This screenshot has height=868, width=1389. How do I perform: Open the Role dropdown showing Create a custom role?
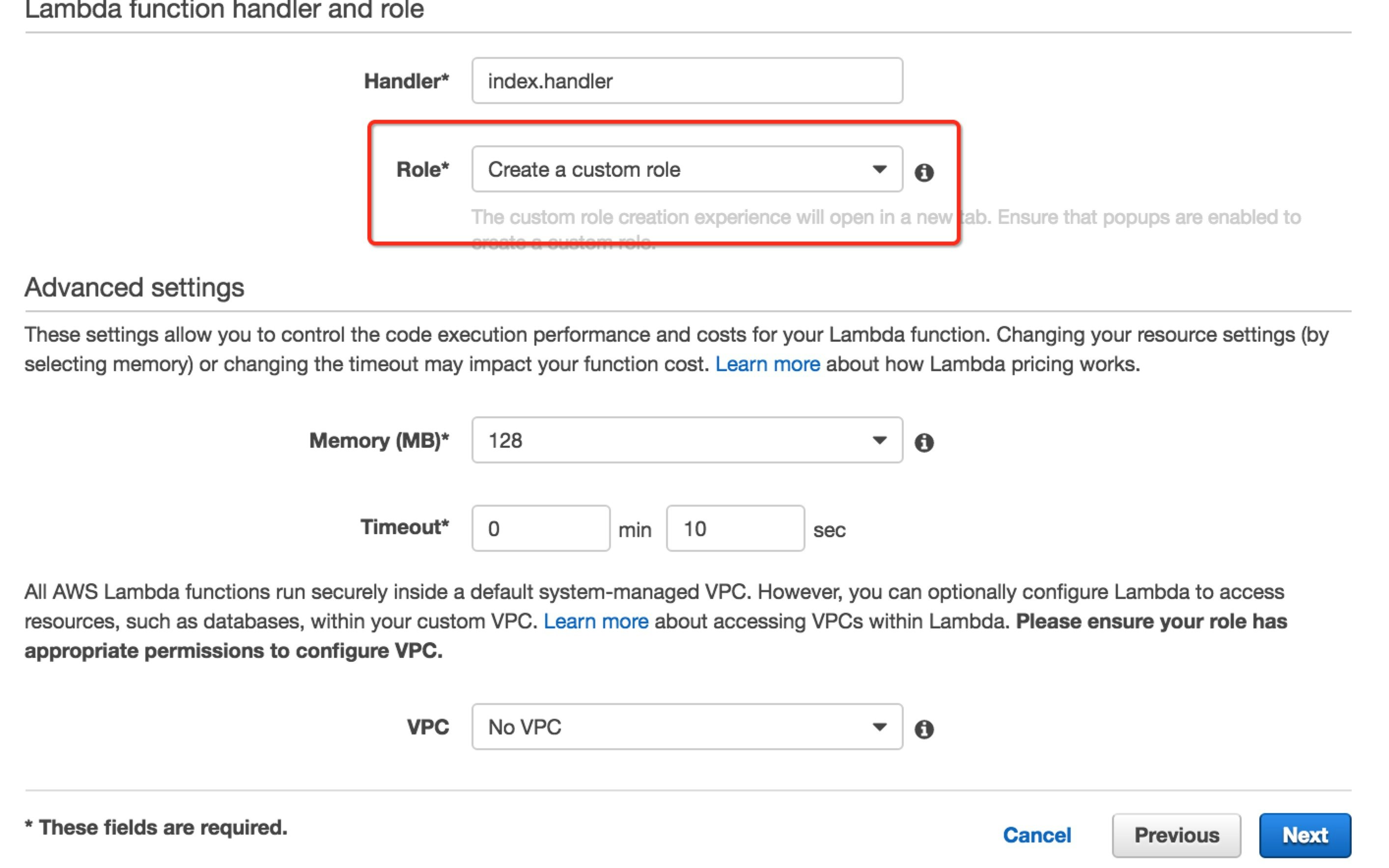coord(687,169)
